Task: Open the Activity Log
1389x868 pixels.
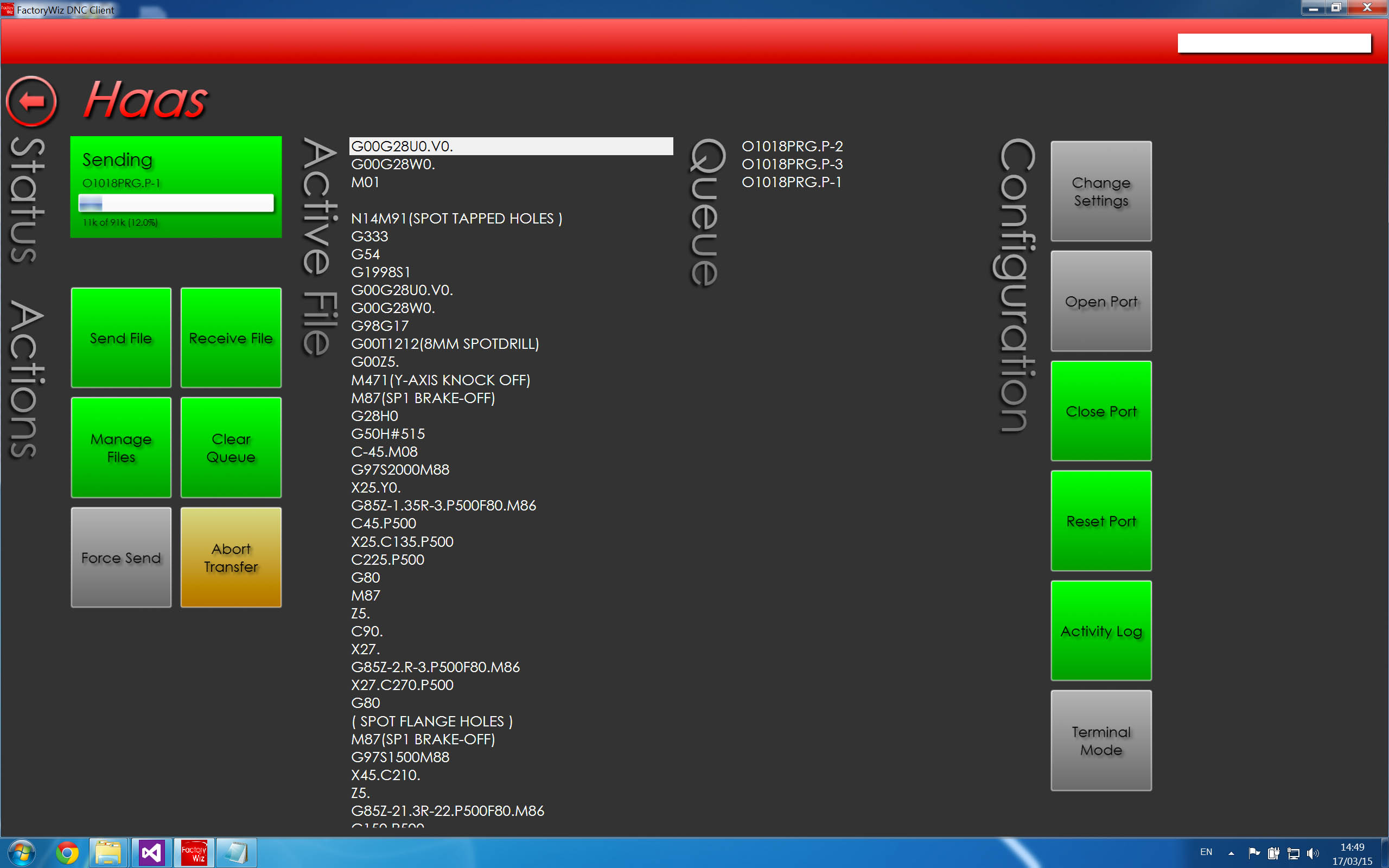Action: (1101, 630)
